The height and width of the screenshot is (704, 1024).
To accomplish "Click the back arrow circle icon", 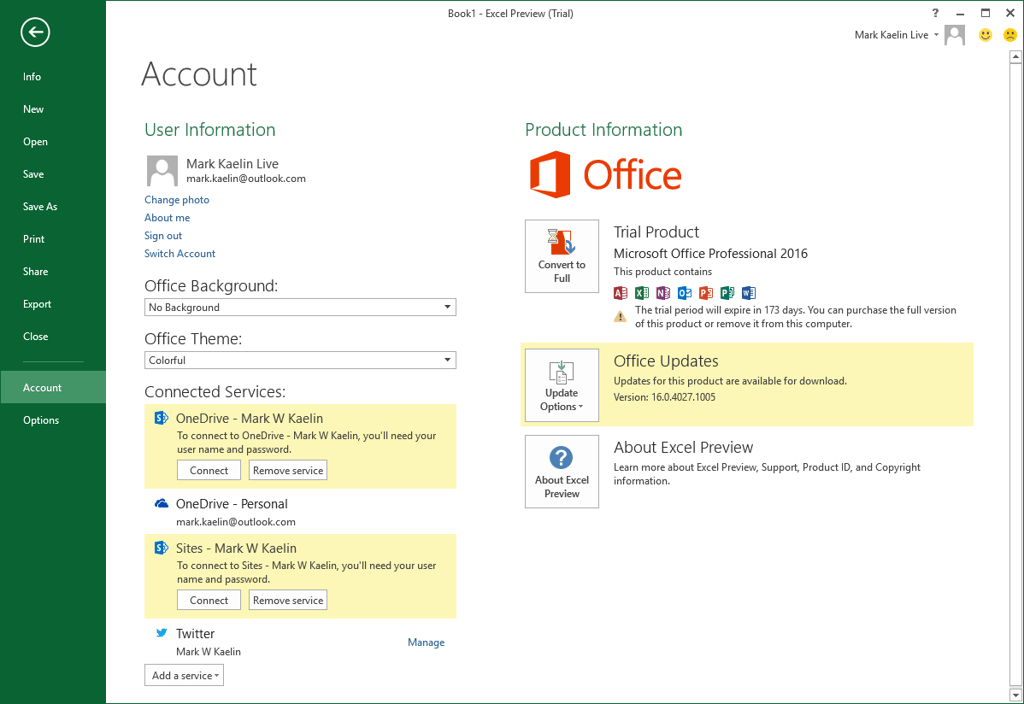I will pyautogui.click(x=35, y=32).
